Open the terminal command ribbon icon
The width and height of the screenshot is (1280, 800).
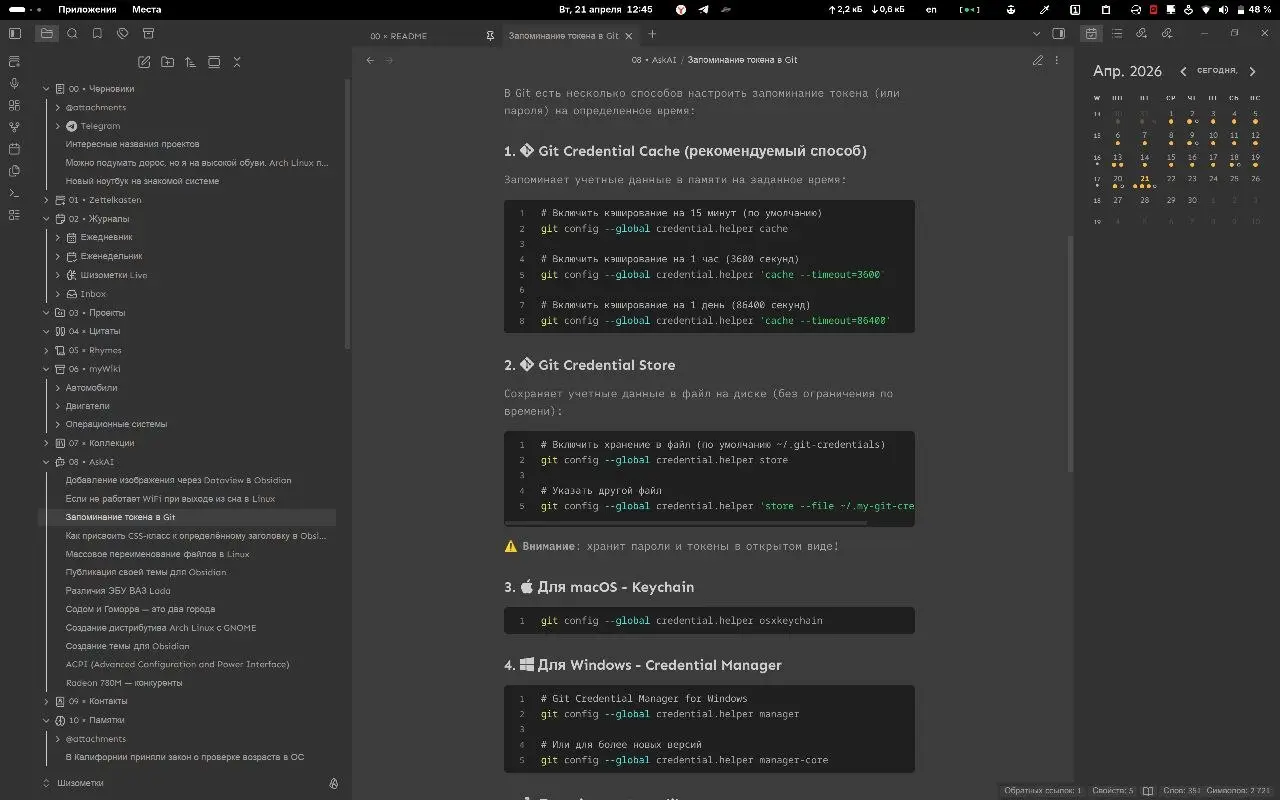(x=14, y=193)
